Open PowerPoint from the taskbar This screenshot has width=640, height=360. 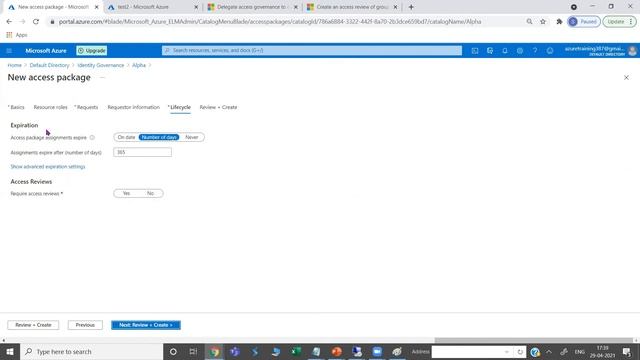pyautogui.click(x=336, y=351)
